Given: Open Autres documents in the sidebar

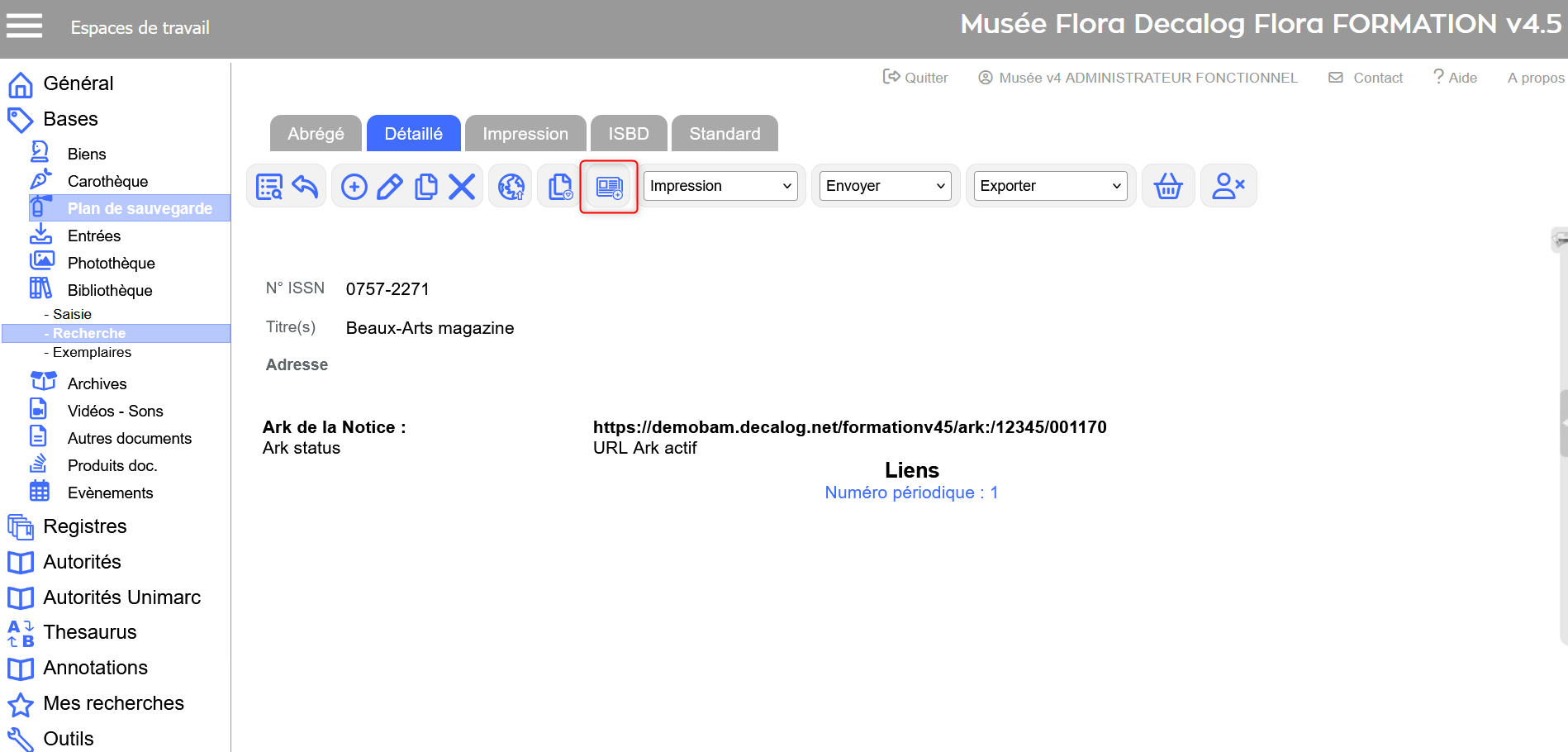Looking at the screenshot, I should coord(130,438).
